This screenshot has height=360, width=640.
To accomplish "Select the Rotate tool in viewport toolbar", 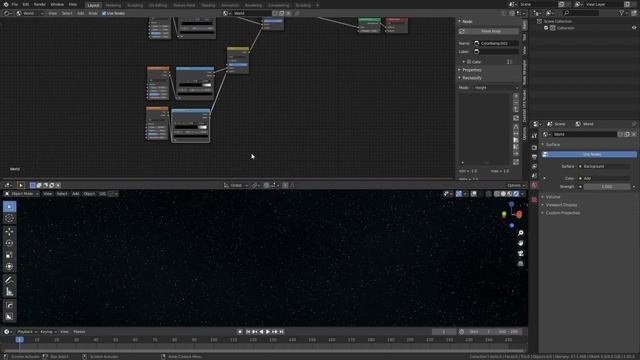I will (x=9, y=243).
